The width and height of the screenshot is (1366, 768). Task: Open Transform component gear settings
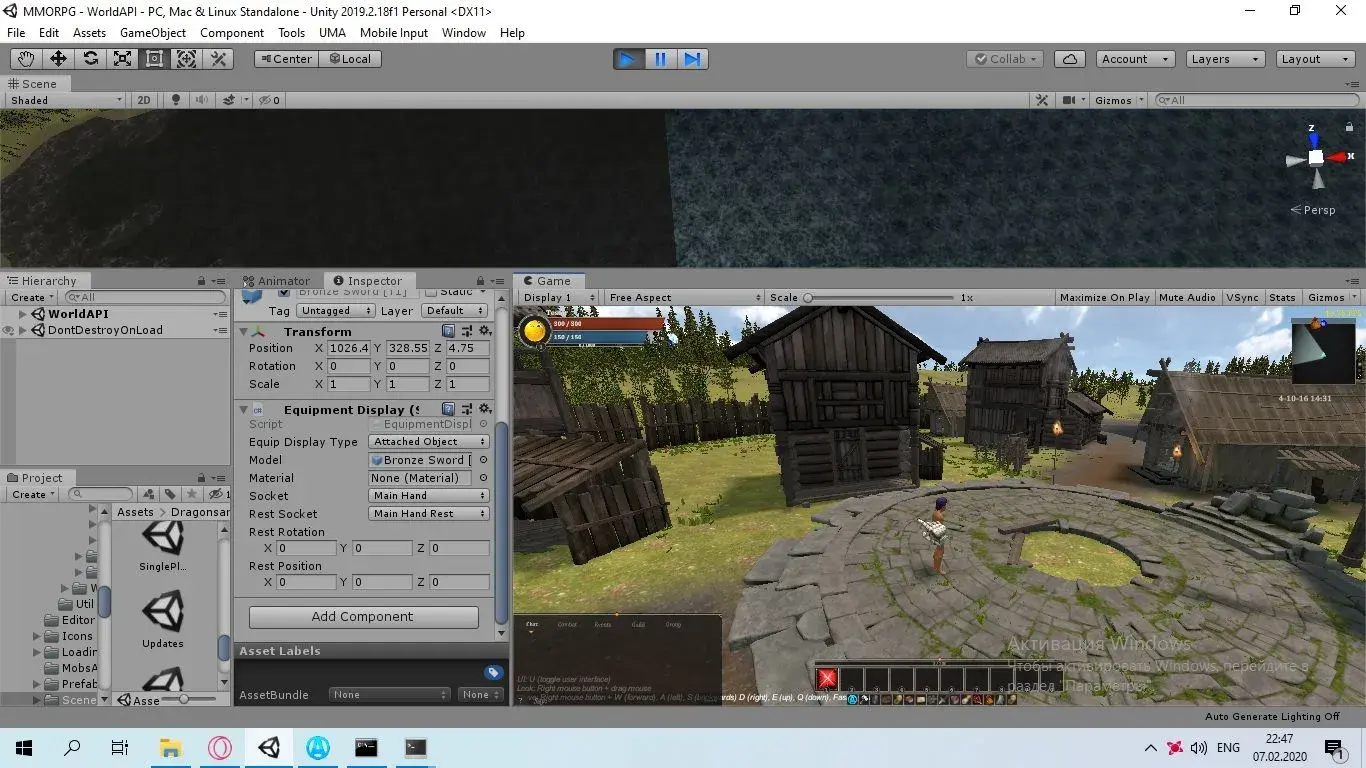(x=485, y=331)
